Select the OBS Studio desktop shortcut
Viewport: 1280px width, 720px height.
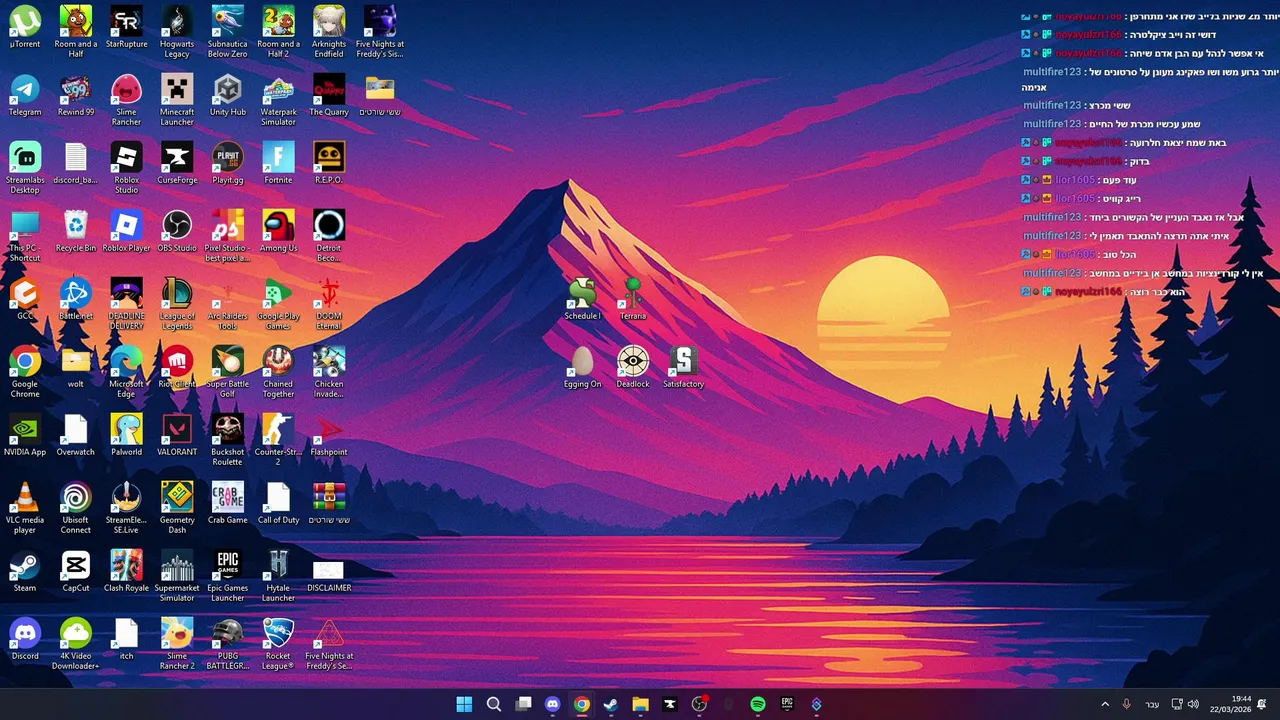[177, 232]
